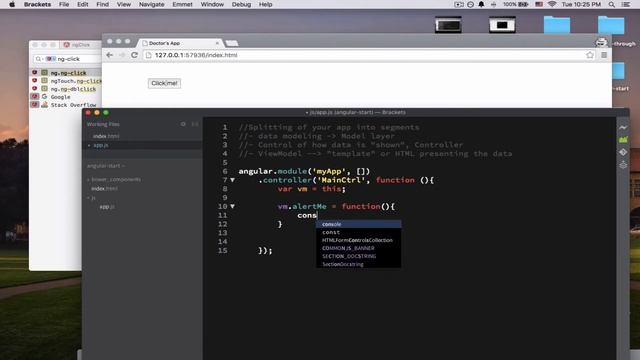Open Notification Center in the menu bar

coord(626,4)
